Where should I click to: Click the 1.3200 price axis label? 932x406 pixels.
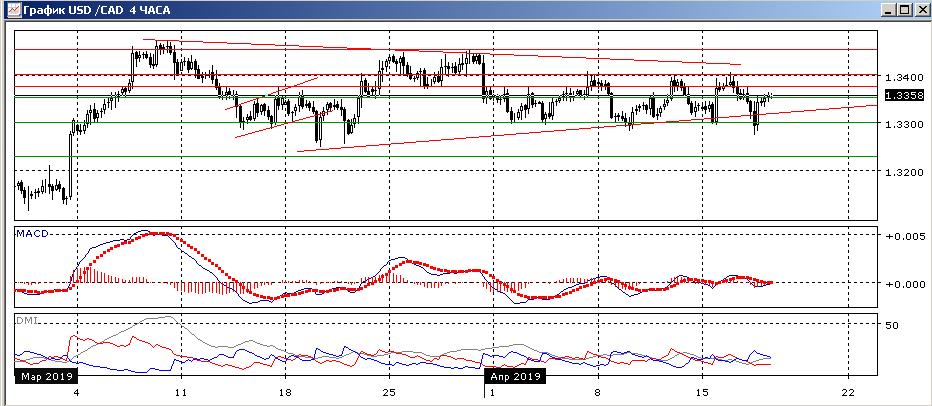902,172
